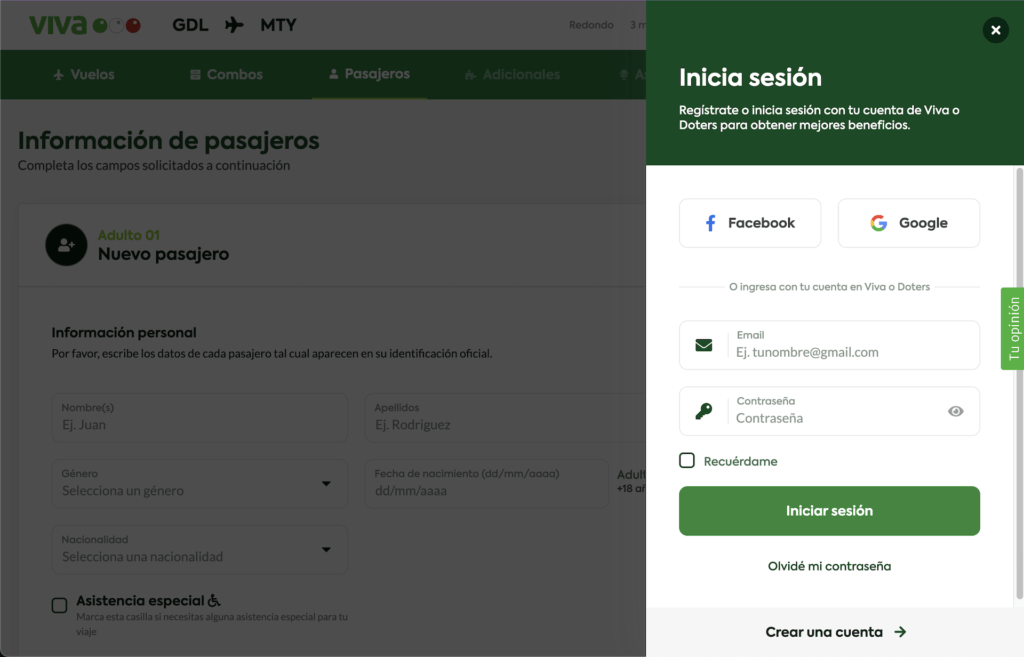Go to the Combos tab
This screenshot has width=1024, height=657.
pyautogui.click(x=226, y=74)
